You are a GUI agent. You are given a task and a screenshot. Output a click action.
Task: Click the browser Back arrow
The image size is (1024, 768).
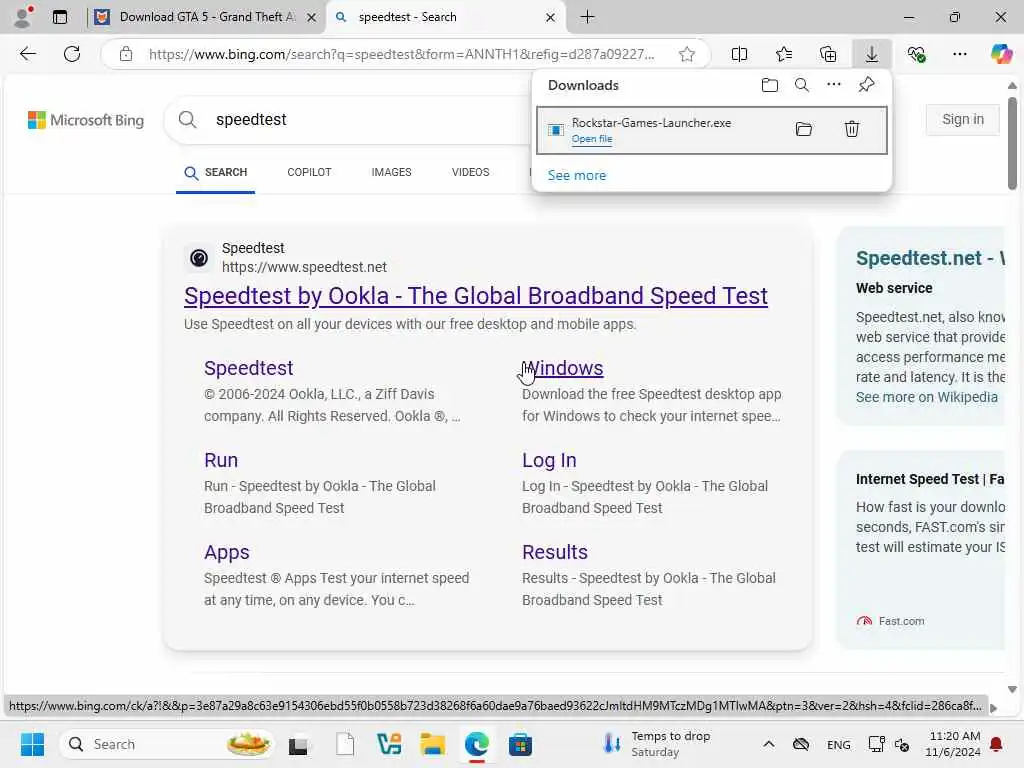point(27,54)
